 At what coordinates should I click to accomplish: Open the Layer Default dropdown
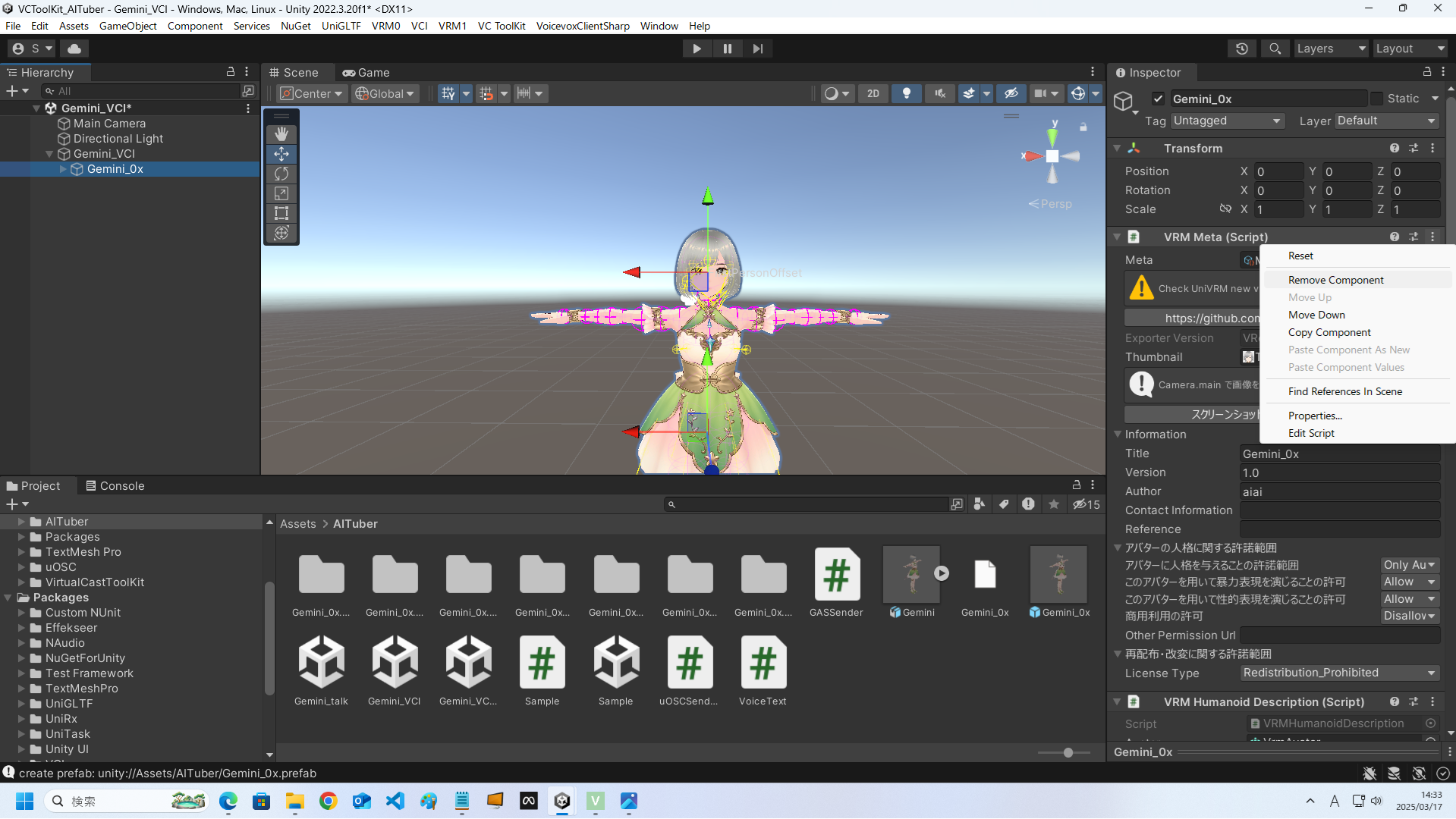[x=1386, y=121]
